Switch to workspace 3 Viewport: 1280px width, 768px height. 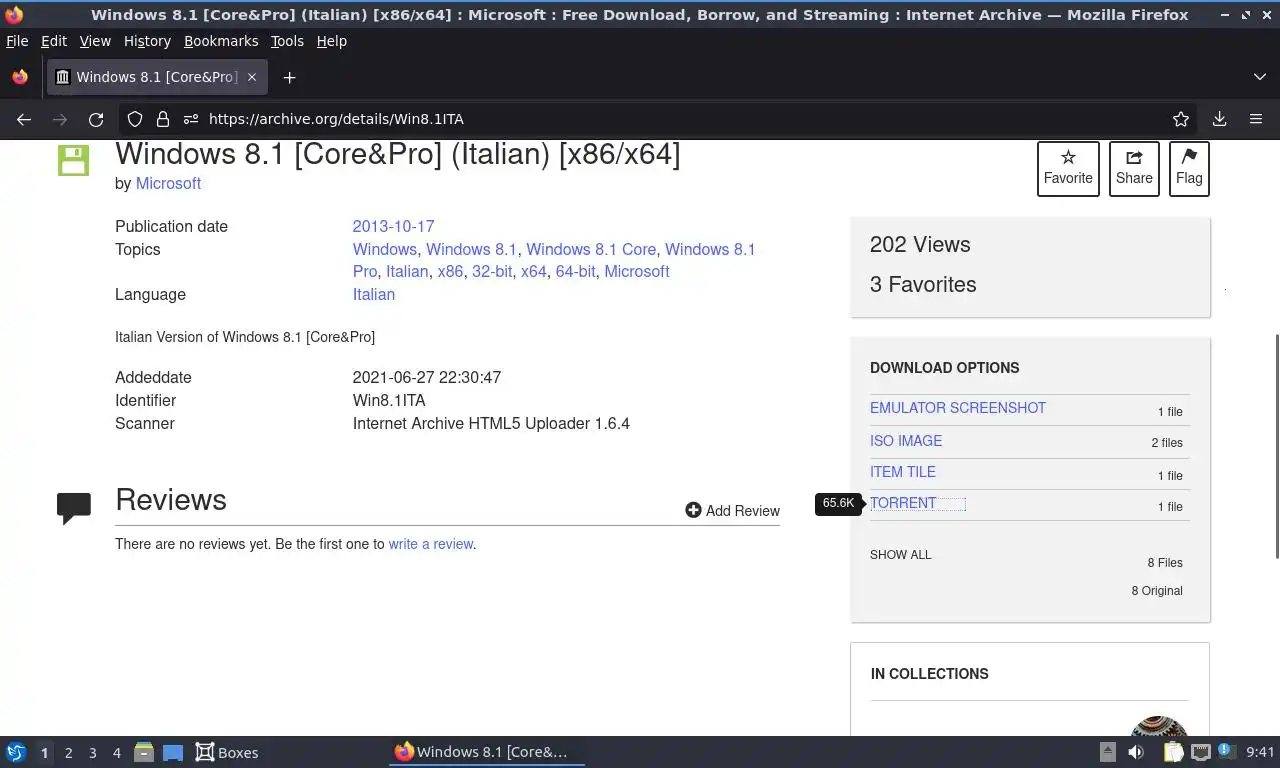92,753
